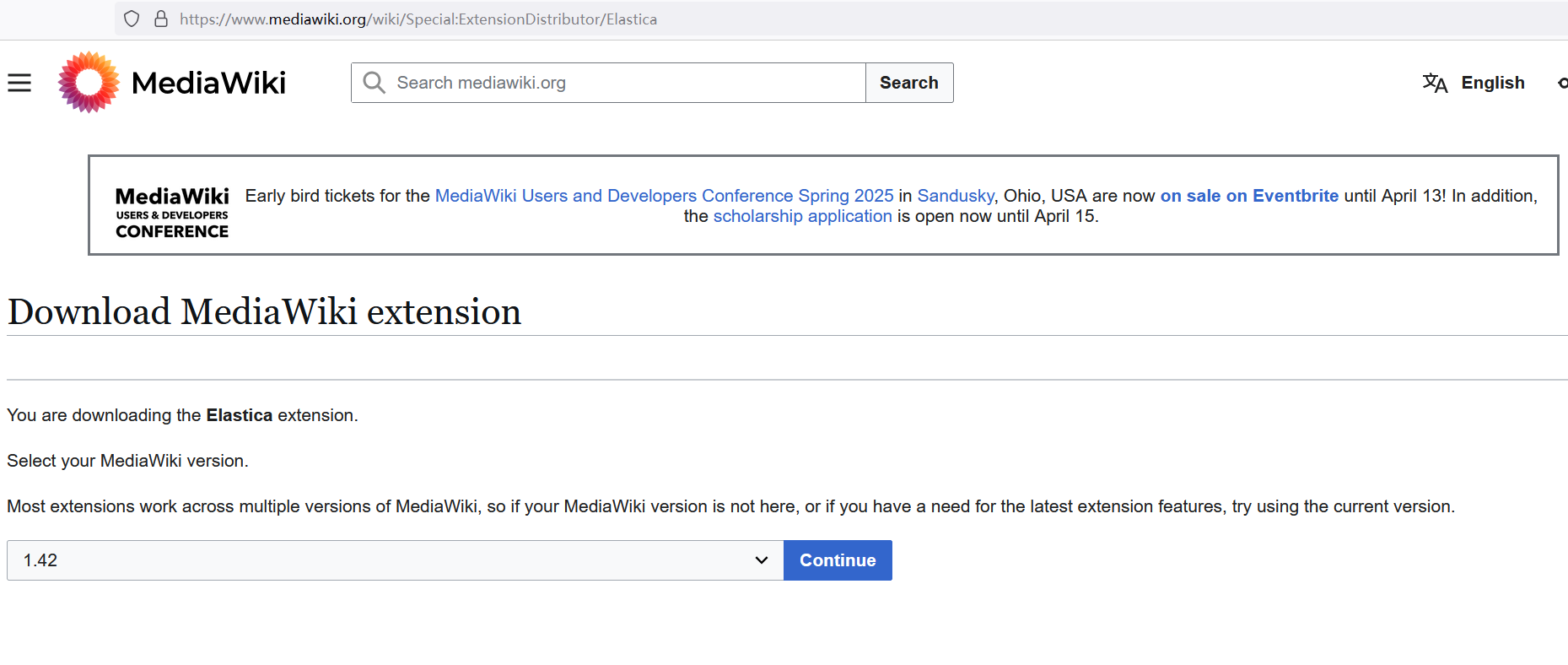
Task: Click the MediaWiki wordmark text
Action: (208, 83)
